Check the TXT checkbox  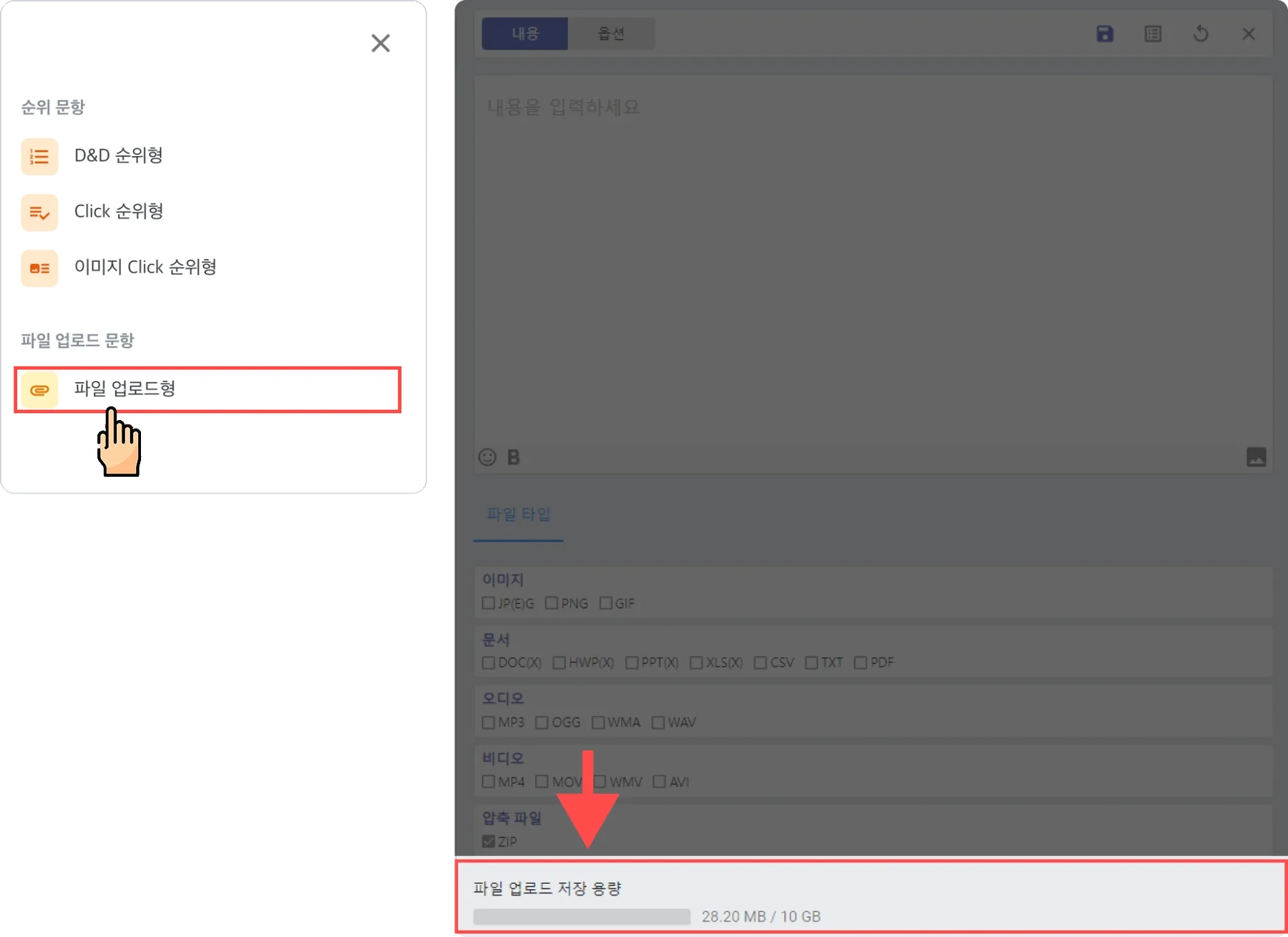click(x=811, y=663)
